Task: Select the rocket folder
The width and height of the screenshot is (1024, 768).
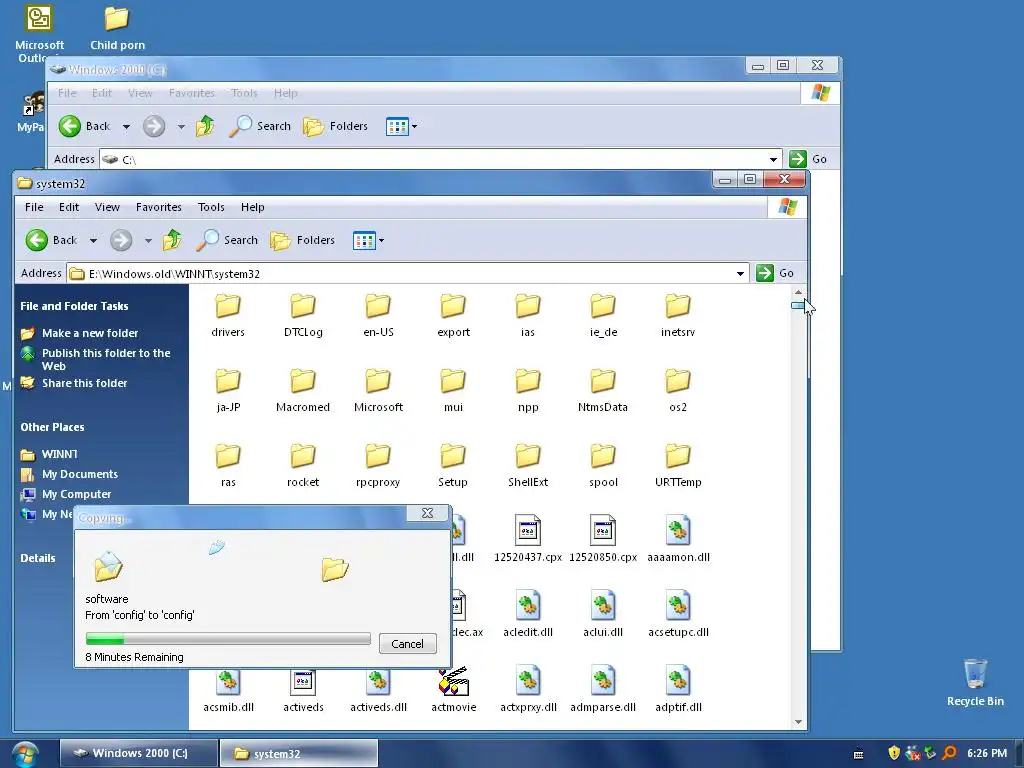Action: tap(303, 466)
